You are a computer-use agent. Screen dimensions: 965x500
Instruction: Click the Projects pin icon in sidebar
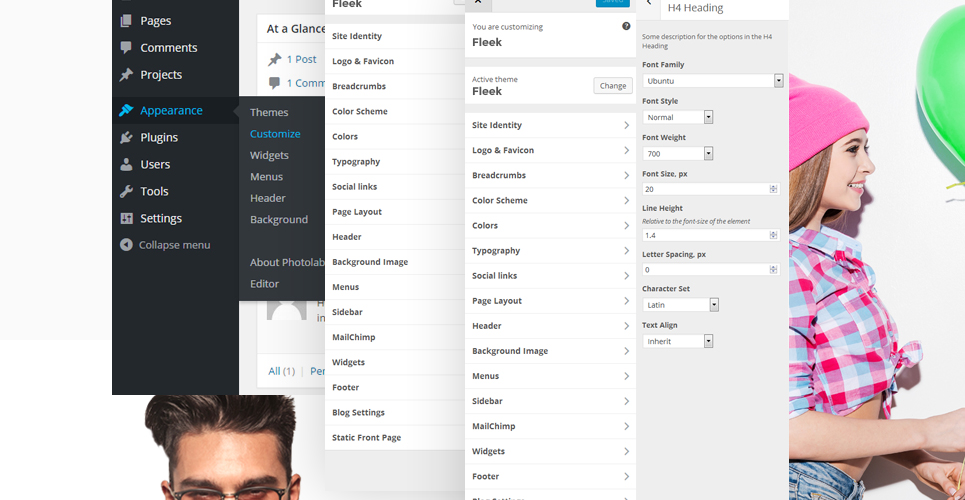(x=126, y=75)
